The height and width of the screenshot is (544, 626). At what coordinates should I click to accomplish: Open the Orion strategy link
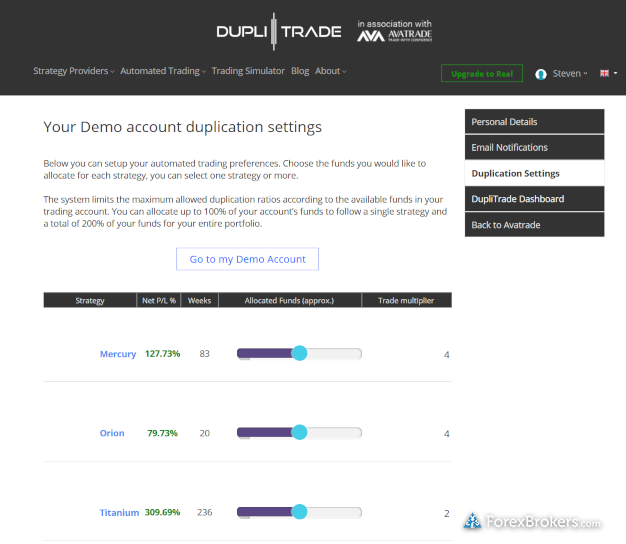[112, 433]
